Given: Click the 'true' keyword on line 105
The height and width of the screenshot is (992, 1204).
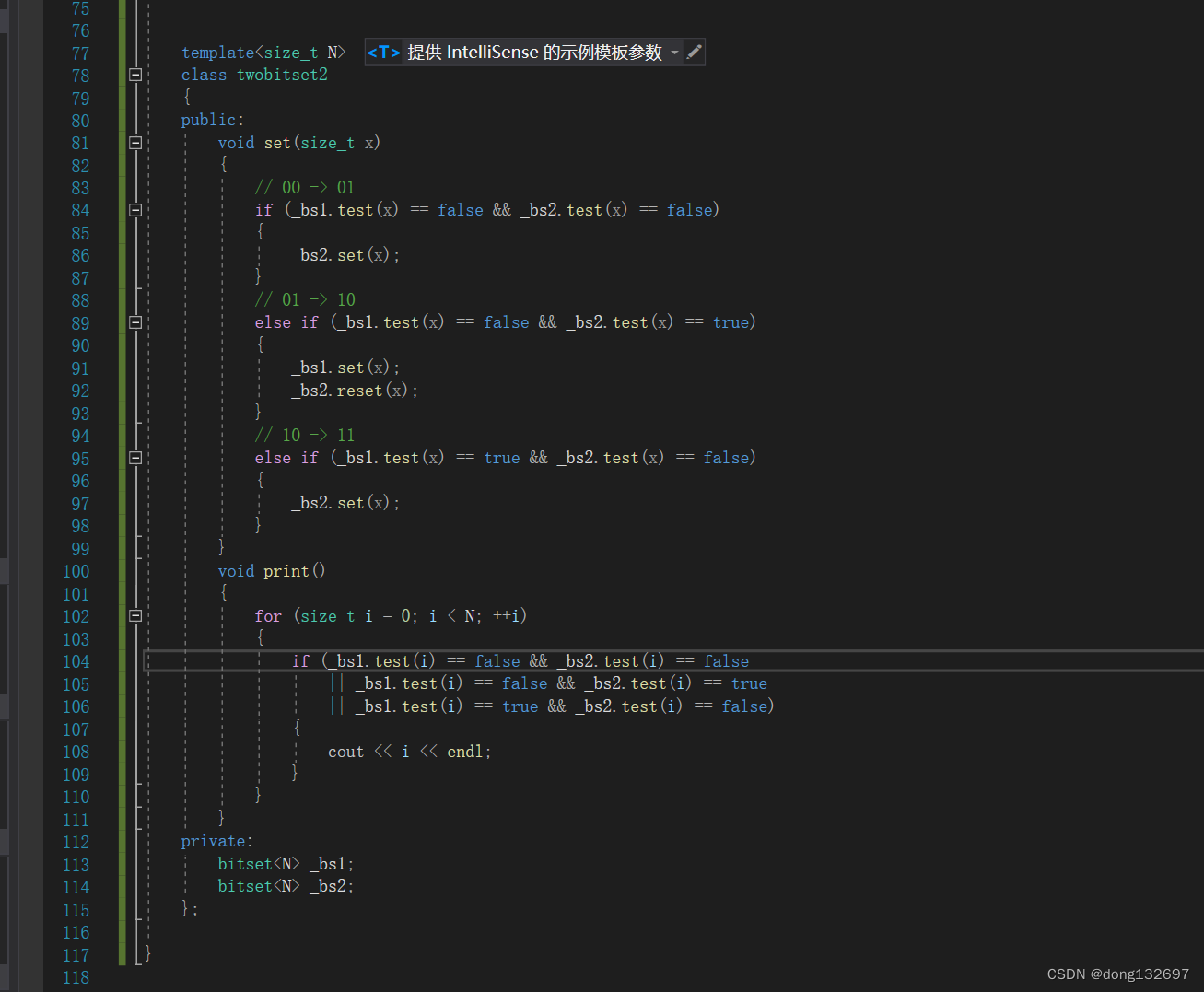Looking at the screenshot, I should pyautogui.click(x=749, y=683).
